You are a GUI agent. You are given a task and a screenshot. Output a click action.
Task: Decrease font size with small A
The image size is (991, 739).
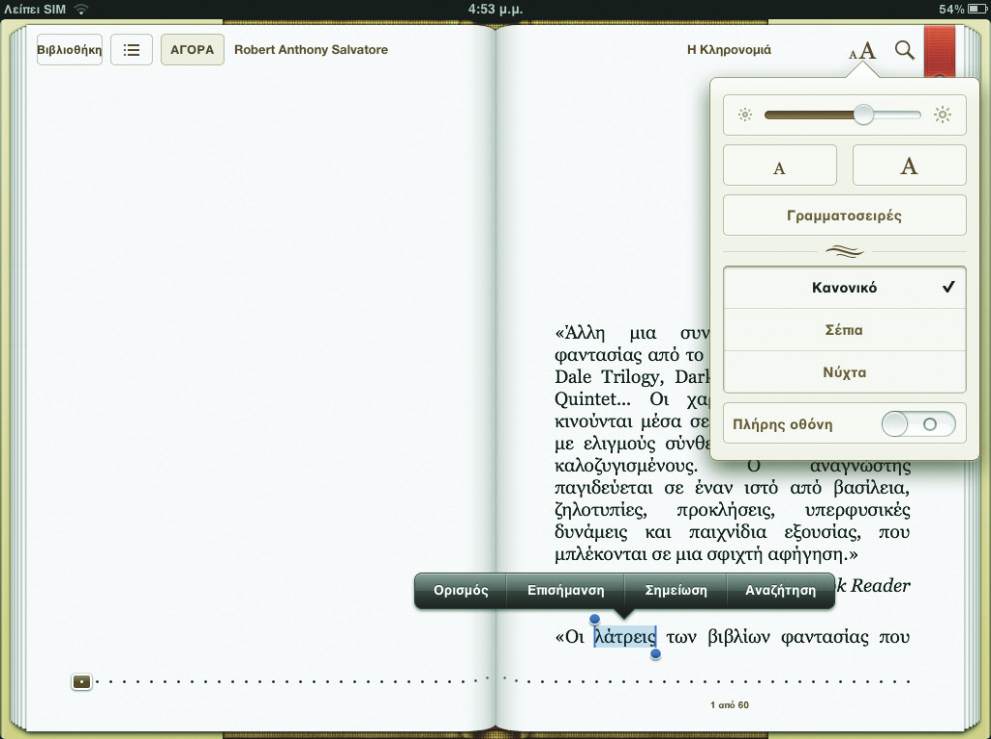click(779, 166)
